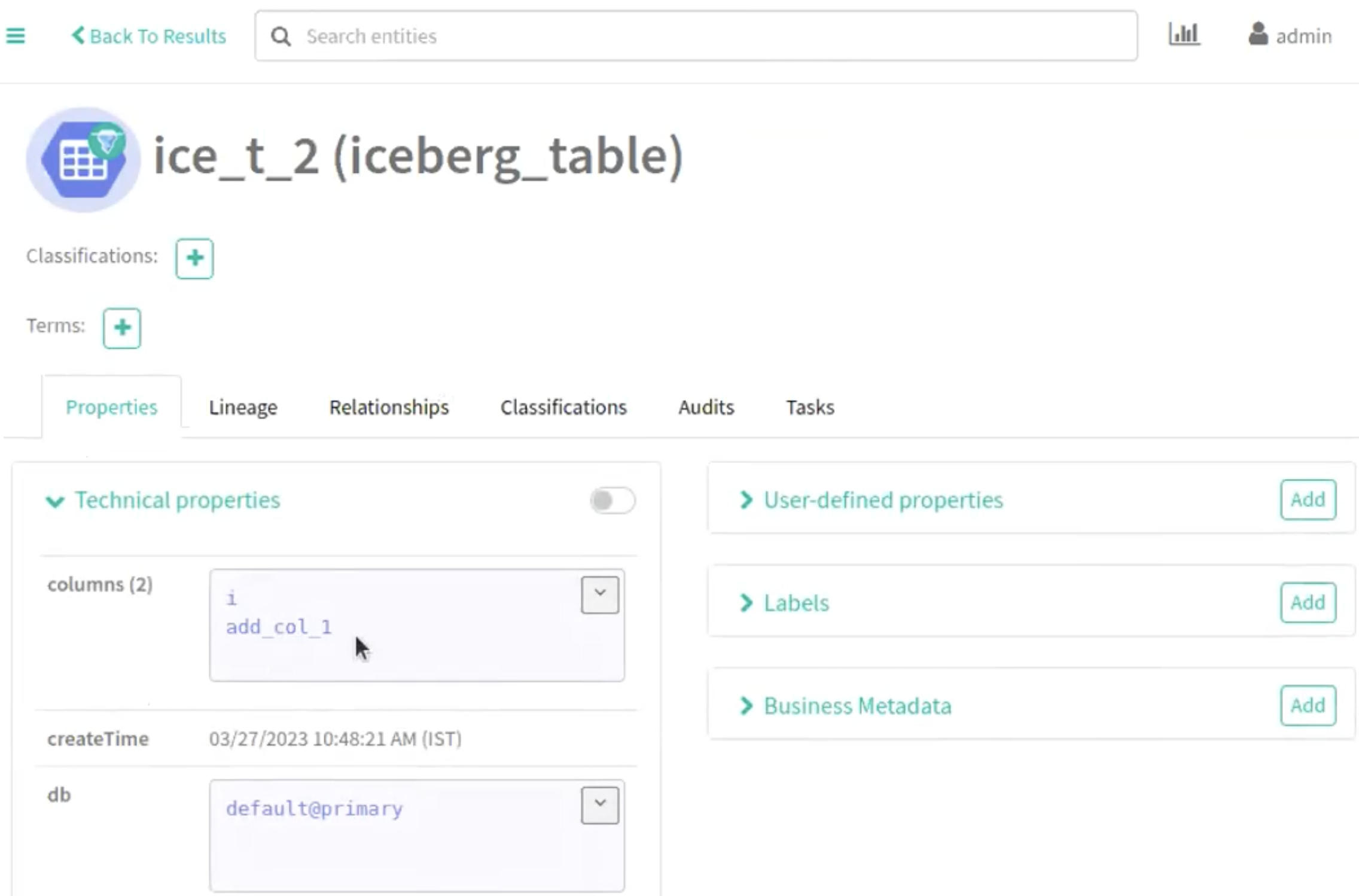Go Back To Results
Viewport: 1359px width, 896px height.
click(x=149, y=36)
